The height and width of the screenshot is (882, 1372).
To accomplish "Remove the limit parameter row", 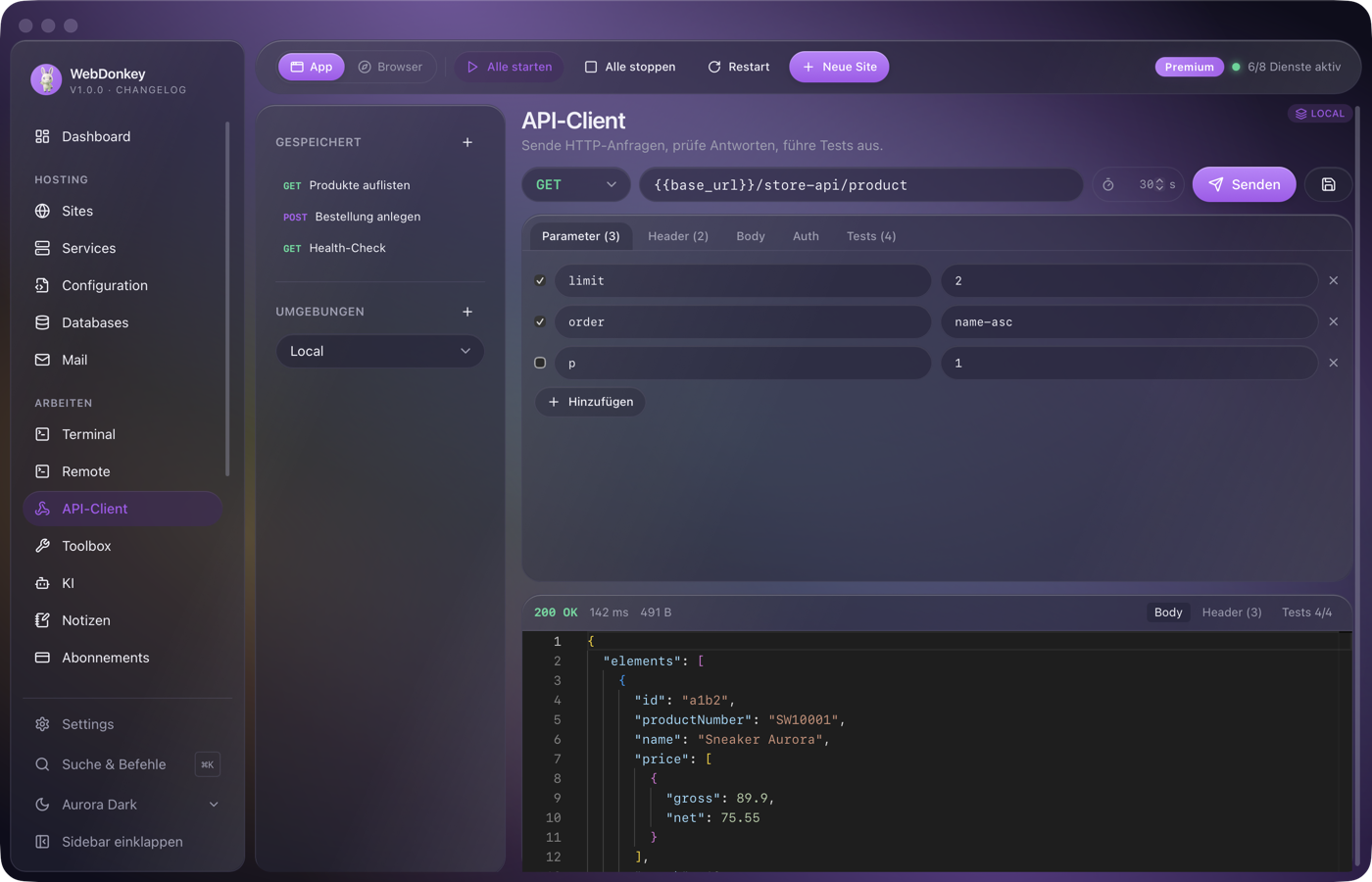I will (x=1334, y=280).
